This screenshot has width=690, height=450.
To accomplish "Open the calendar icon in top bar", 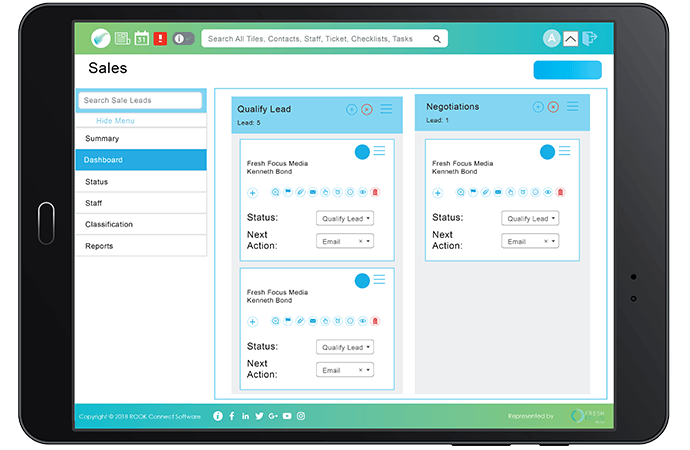I will tap(141, 38).
